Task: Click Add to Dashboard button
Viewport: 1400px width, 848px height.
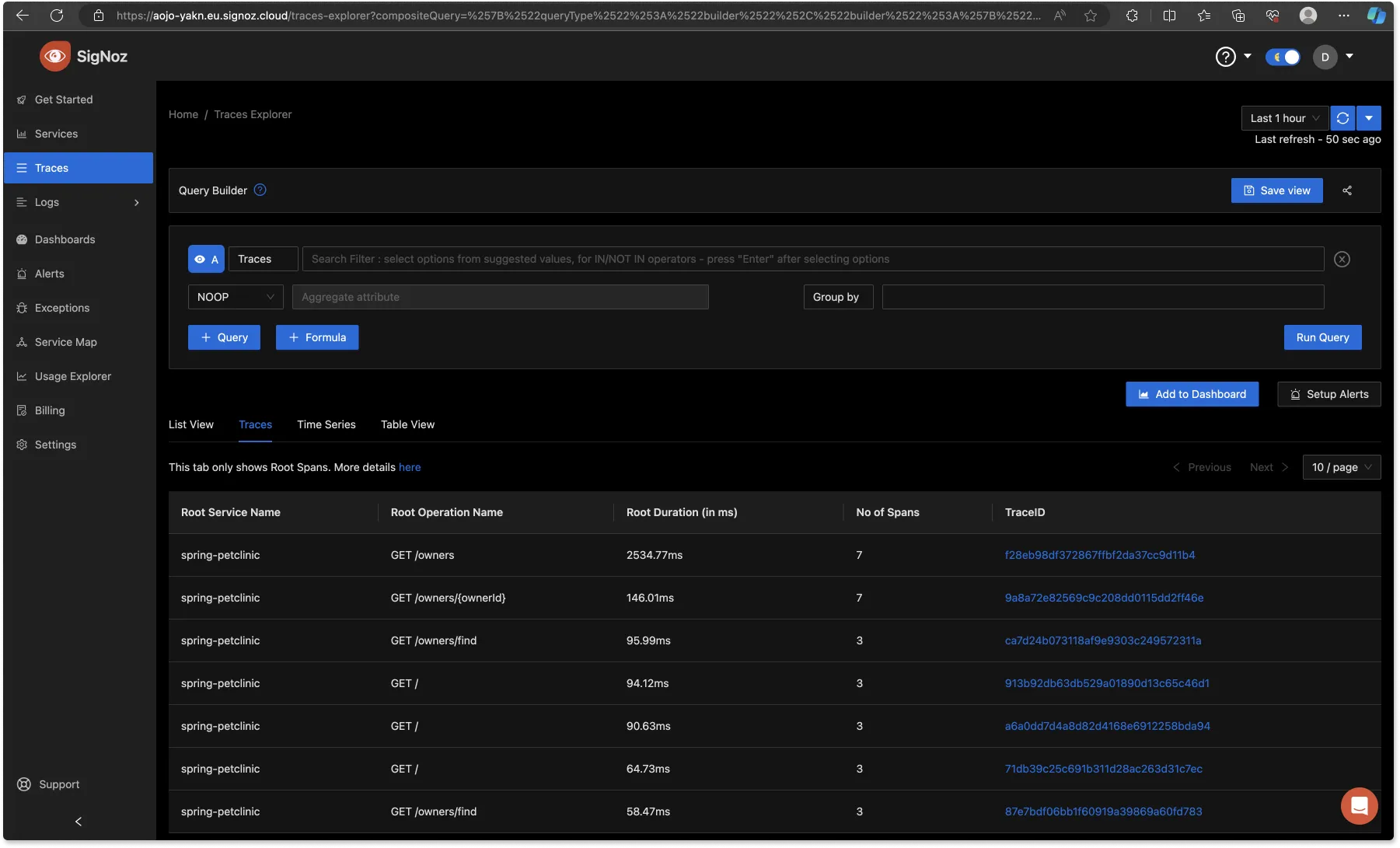Action: (1192, 394)
